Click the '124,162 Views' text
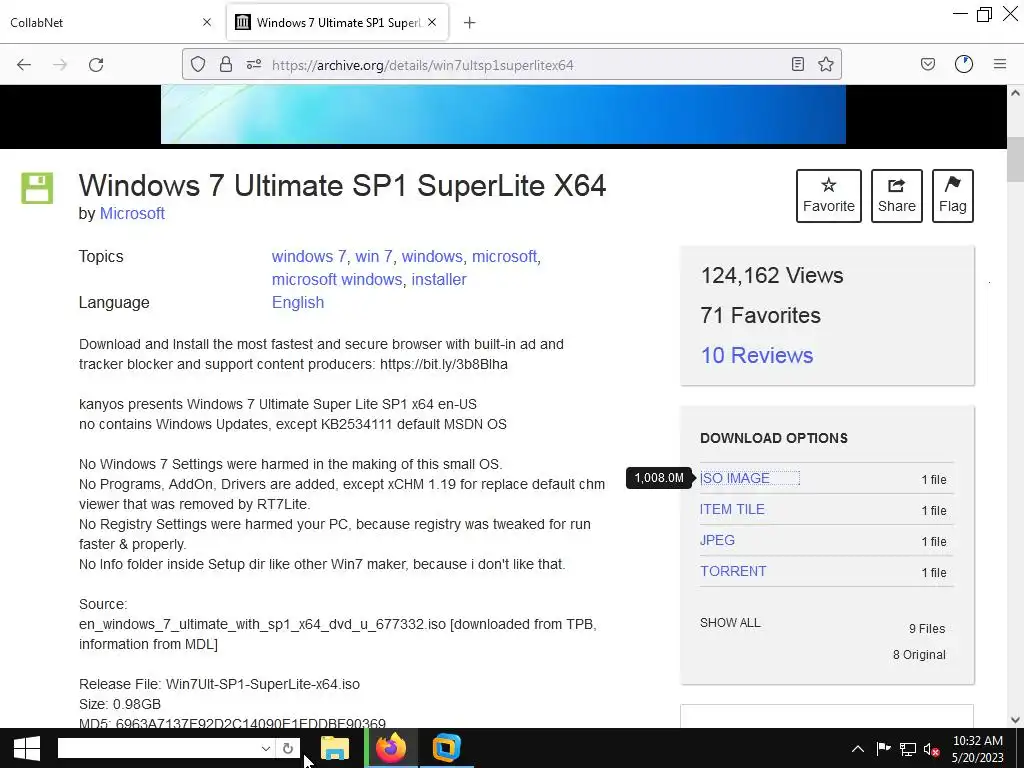Image resolution: width=1024 pixels, height=768 pixels. pyautogui.click(x=772, y=276)
